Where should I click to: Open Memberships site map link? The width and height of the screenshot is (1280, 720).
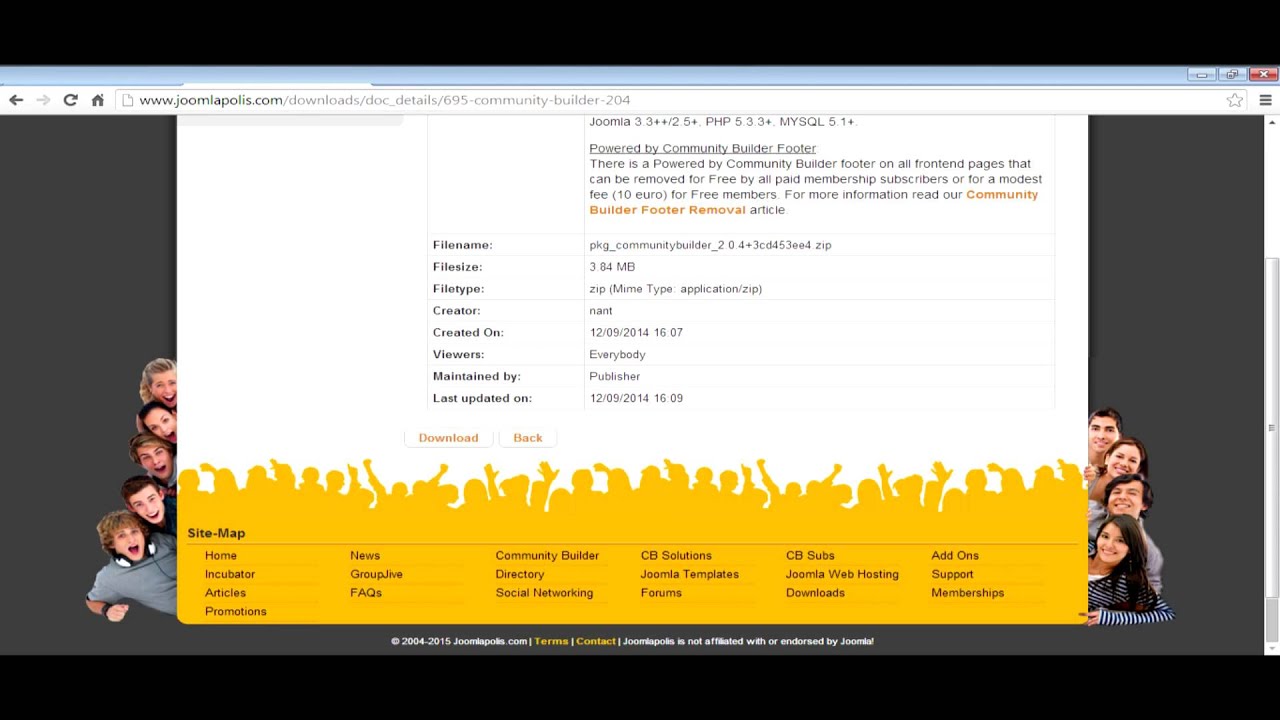[x=968, y=593]
